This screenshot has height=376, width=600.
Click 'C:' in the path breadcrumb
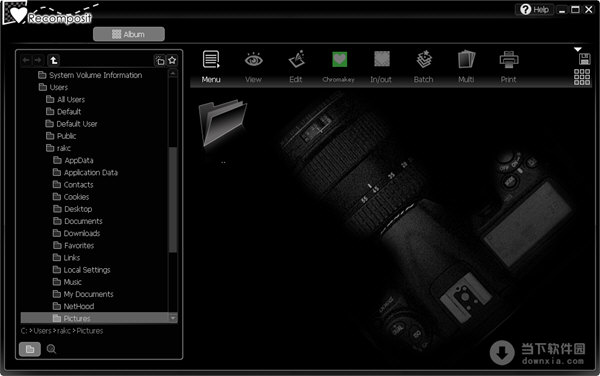click(x=24, y=331)
